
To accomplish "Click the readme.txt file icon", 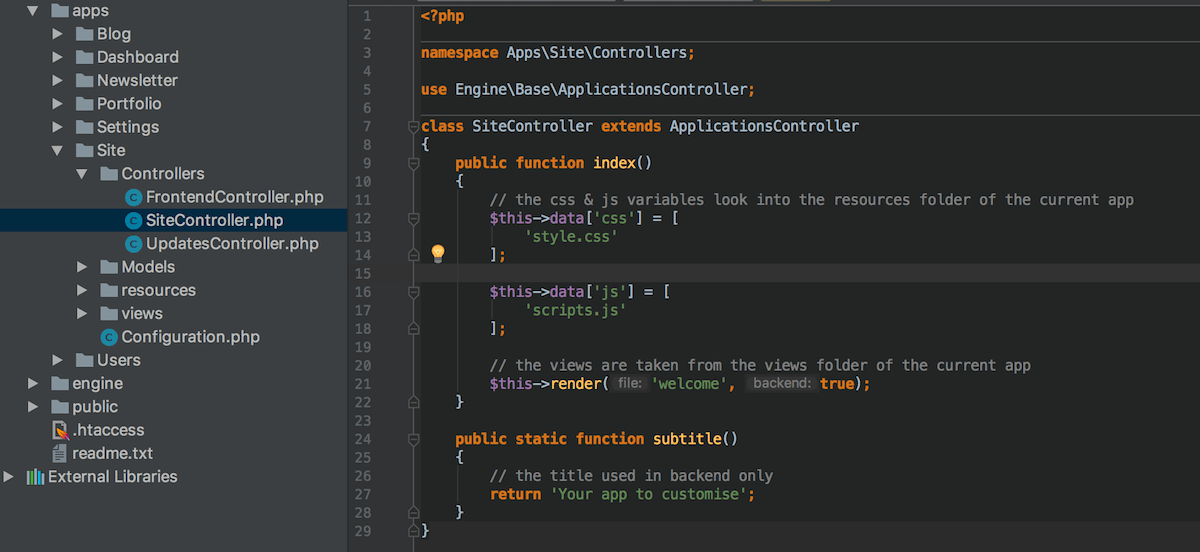I will 59,453.
